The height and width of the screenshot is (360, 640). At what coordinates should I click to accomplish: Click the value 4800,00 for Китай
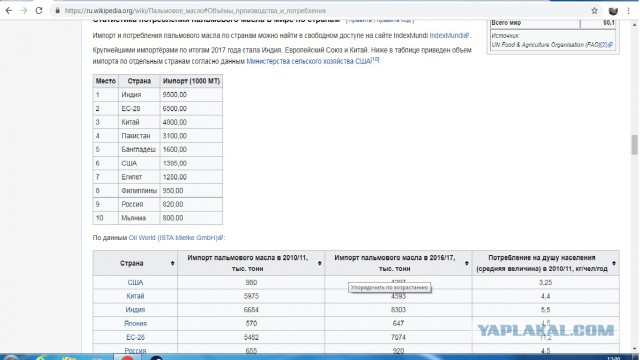tap(175, 122)
